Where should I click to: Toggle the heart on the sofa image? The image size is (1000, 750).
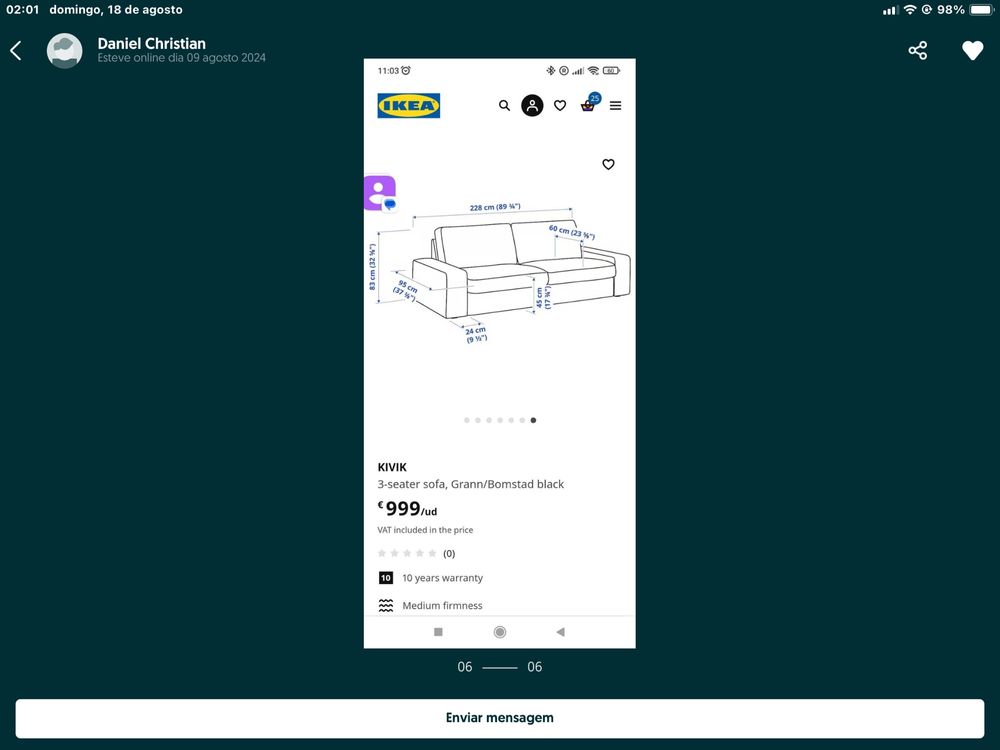point(608,165)
